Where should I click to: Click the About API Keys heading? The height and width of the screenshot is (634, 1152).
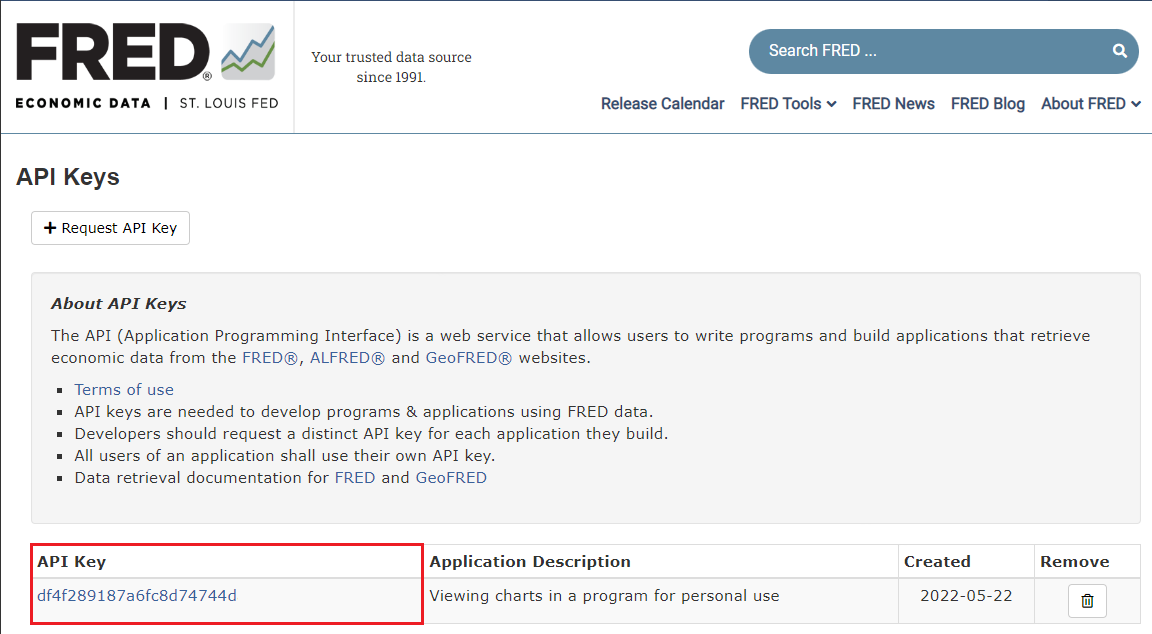(x=118, y=303)
